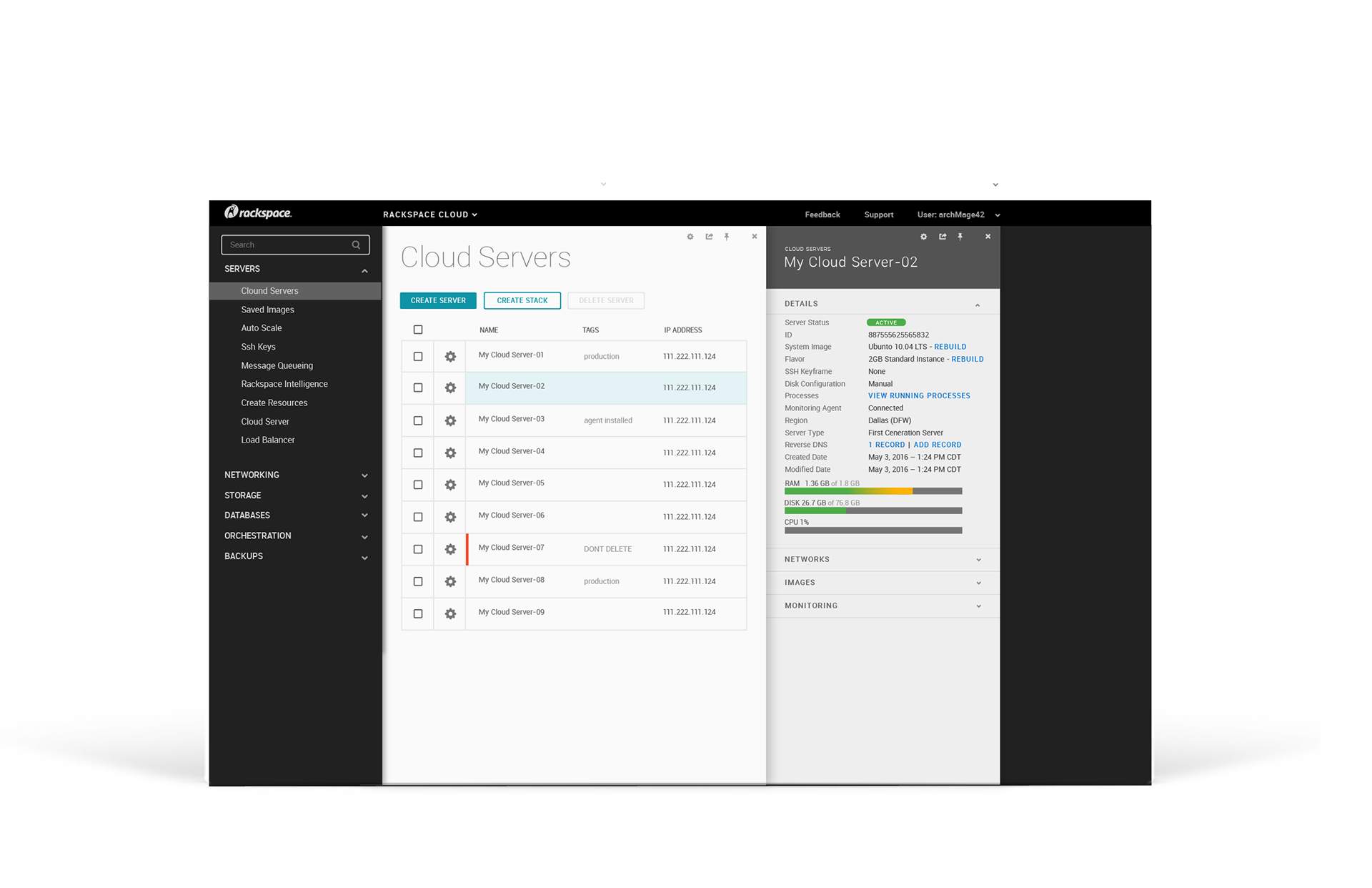The height and width of the screenshot is (888, 1372).
Task: Focus the sidebar Search field
Action: click(x=295, y=245)
